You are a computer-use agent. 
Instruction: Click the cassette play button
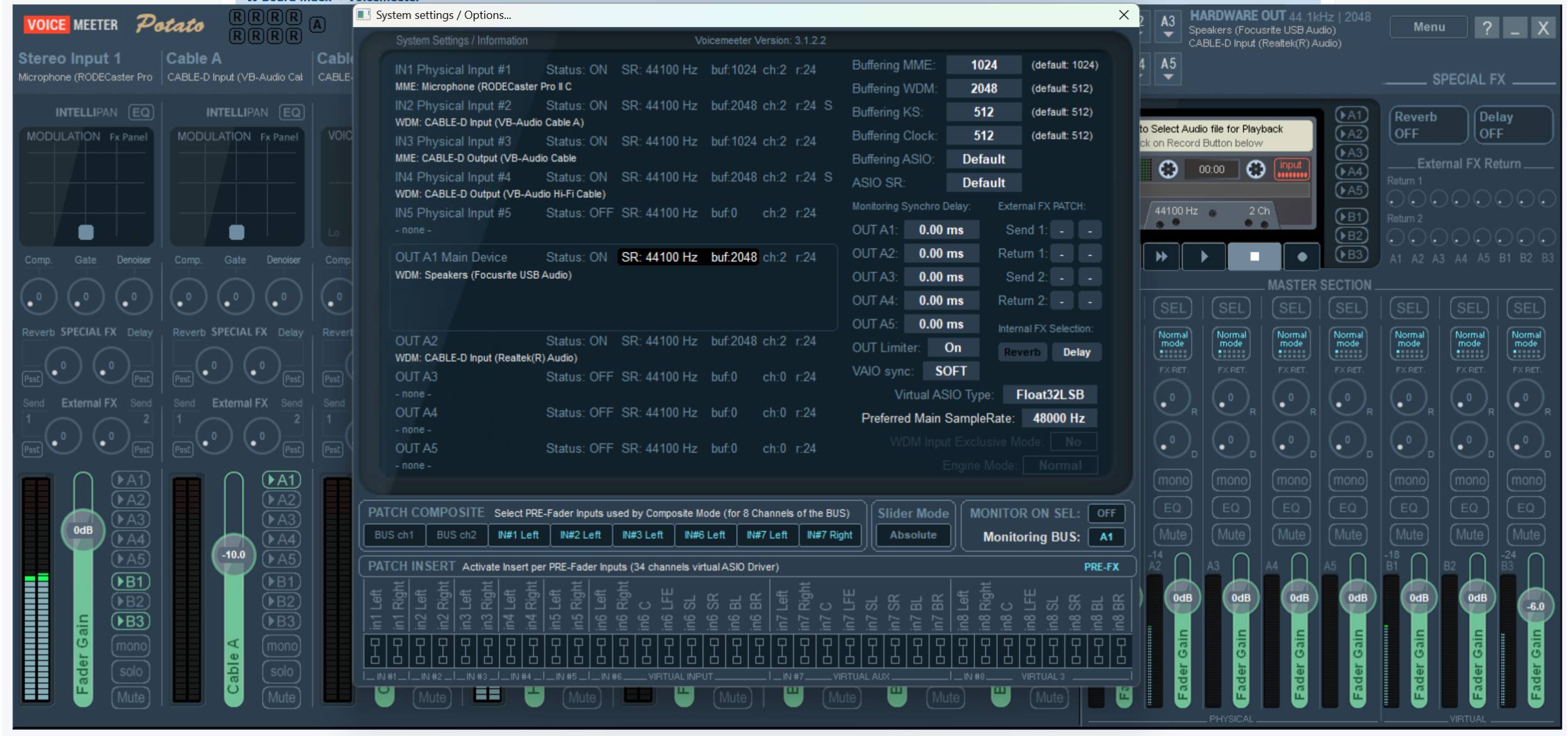[1204, 256]
